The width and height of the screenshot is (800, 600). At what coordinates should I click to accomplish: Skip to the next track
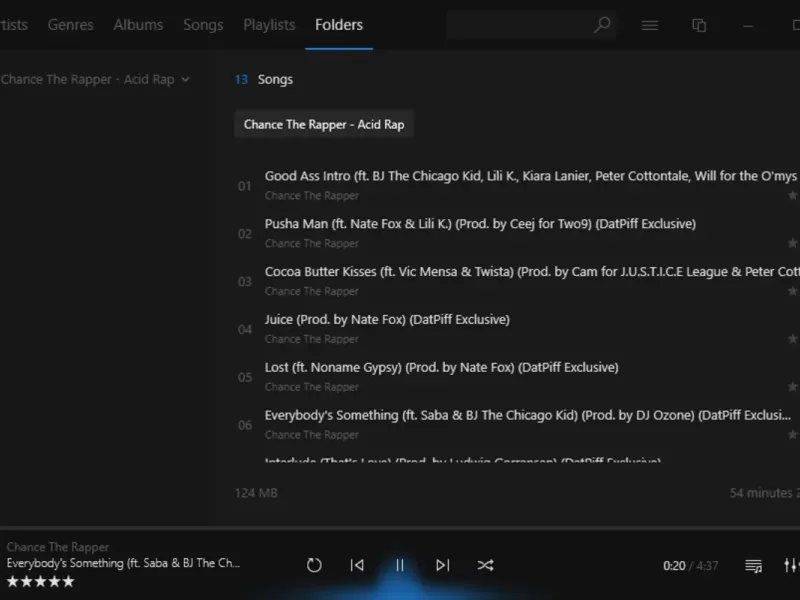[442, 565]
